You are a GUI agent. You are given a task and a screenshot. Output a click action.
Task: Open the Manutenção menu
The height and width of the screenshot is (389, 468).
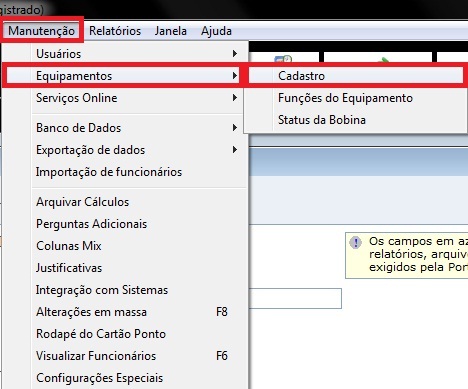click(41, 31)
